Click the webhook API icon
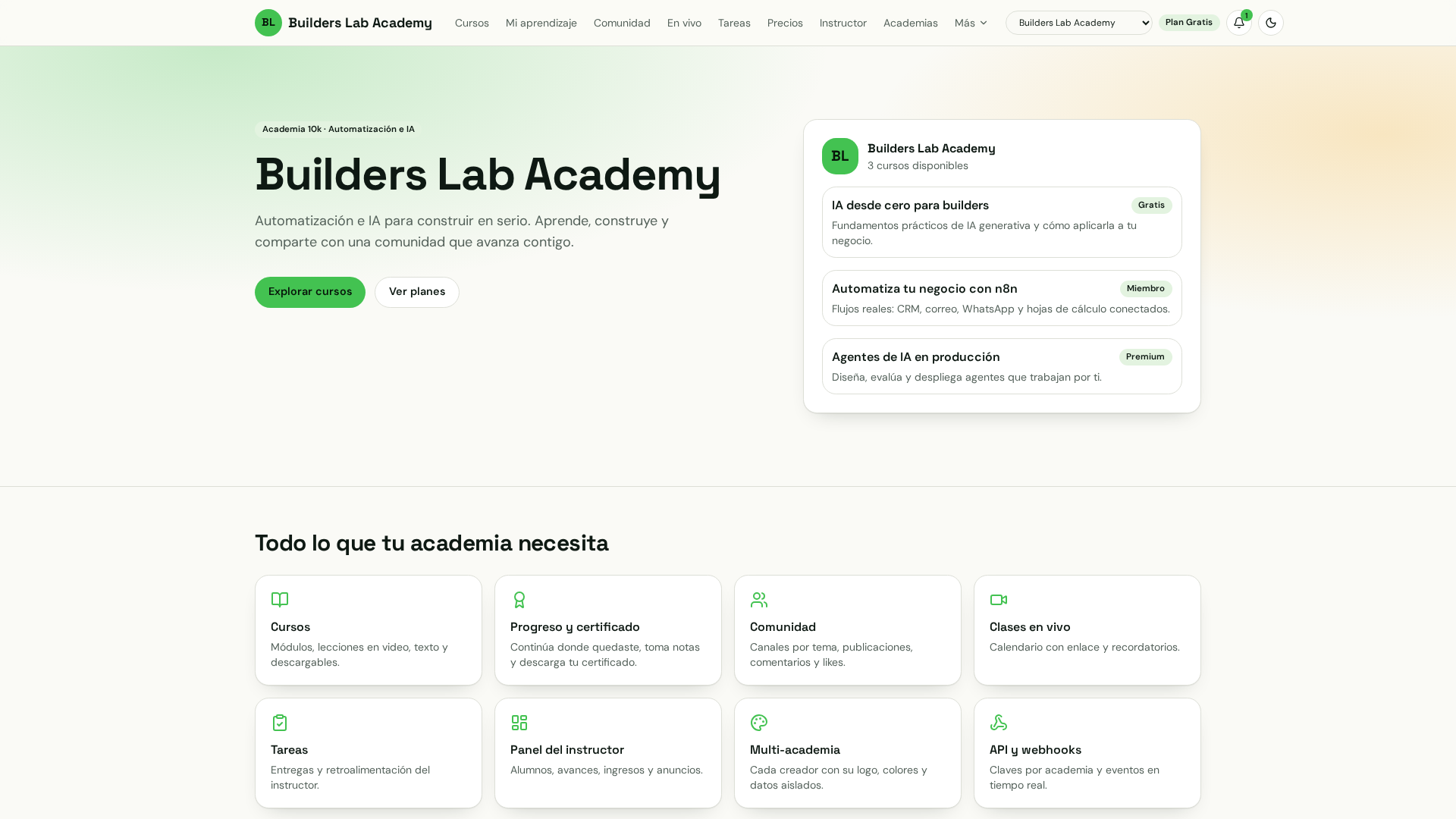The image size is (1456, 819). click(999, 723)
